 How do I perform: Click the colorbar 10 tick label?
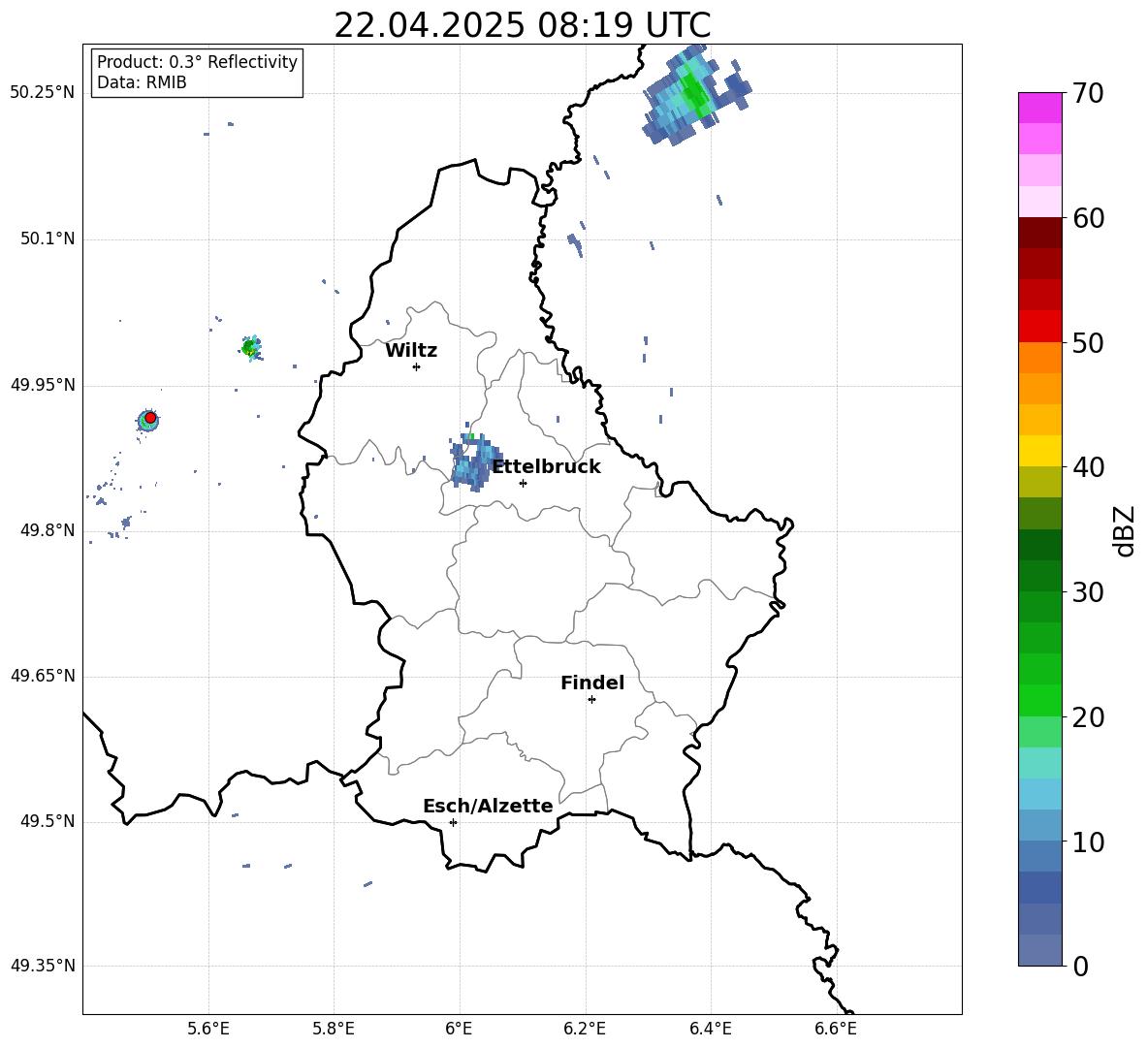click(1088, 842)
